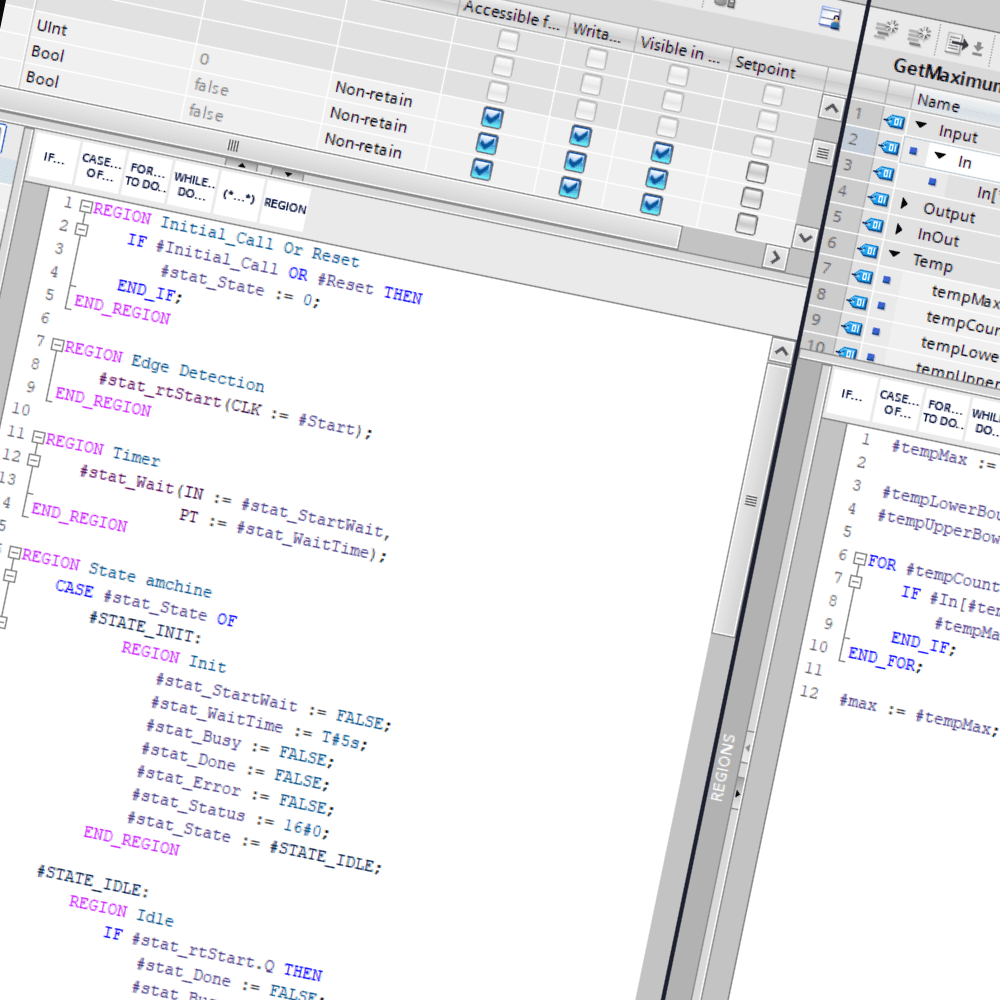Click the variable table scroll down arrow
The image size is (1000, 1000).
pyautogui.click(x=805, y=237)
